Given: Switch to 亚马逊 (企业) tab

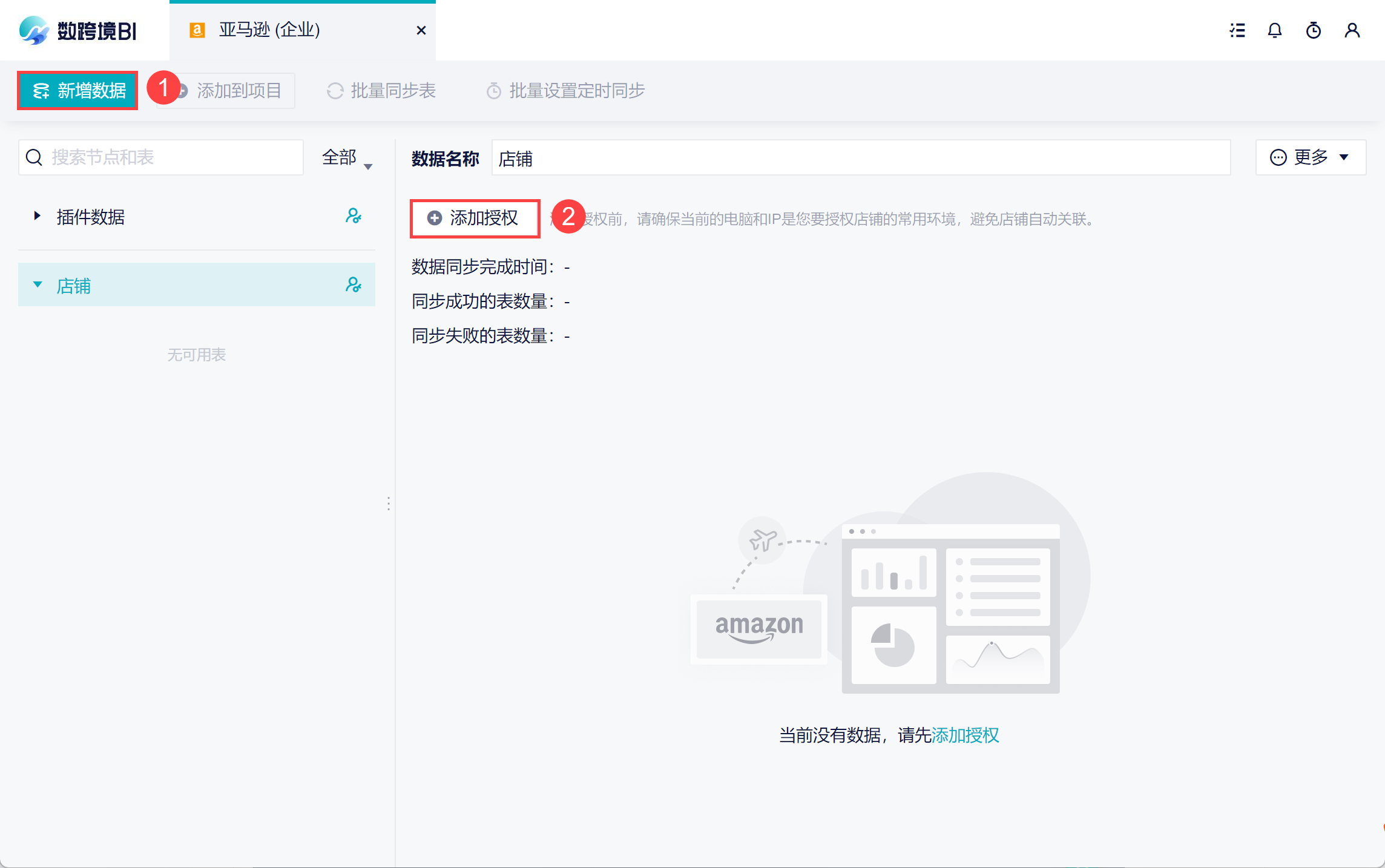Looking at the screenshot, I should click(x=269, y=30).
